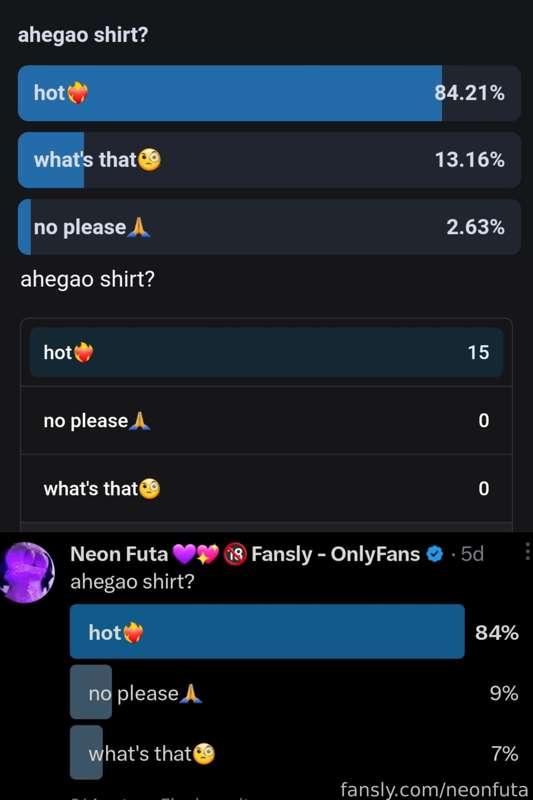Click the Neon Futa display name
The image size is (533, 800).
tap(119, 554)
